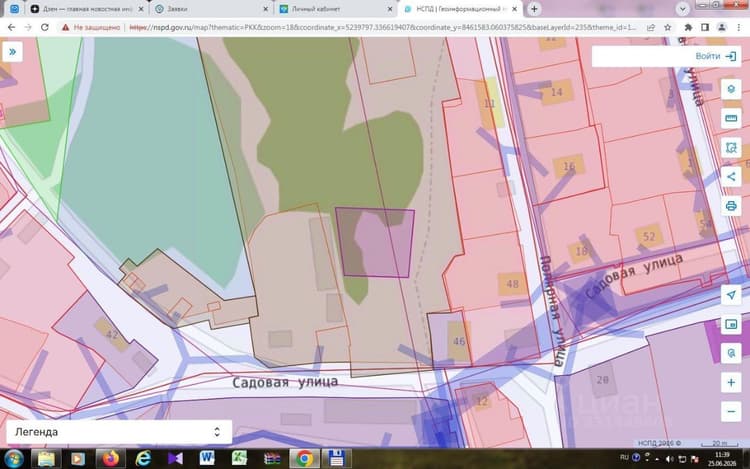
Task: Open the overview map icon
Action: [731, 325]
